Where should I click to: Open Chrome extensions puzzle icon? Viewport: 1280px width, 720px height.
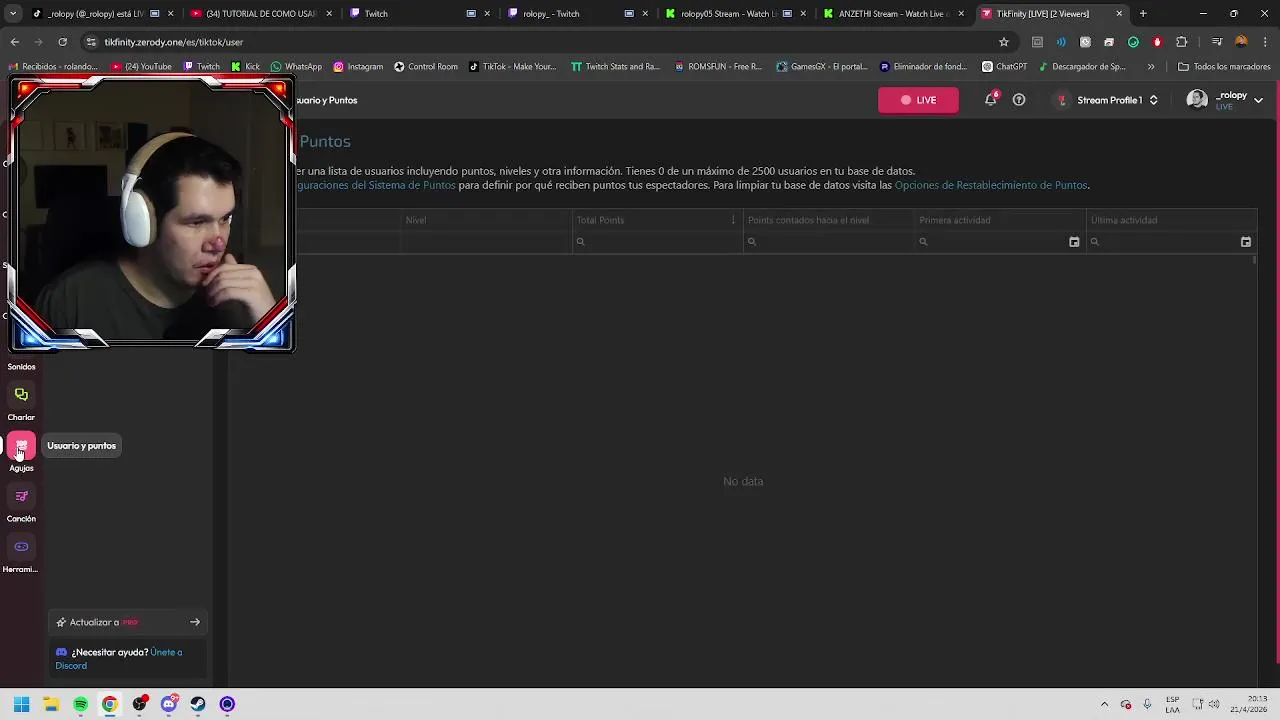(x=1181, y=42)
